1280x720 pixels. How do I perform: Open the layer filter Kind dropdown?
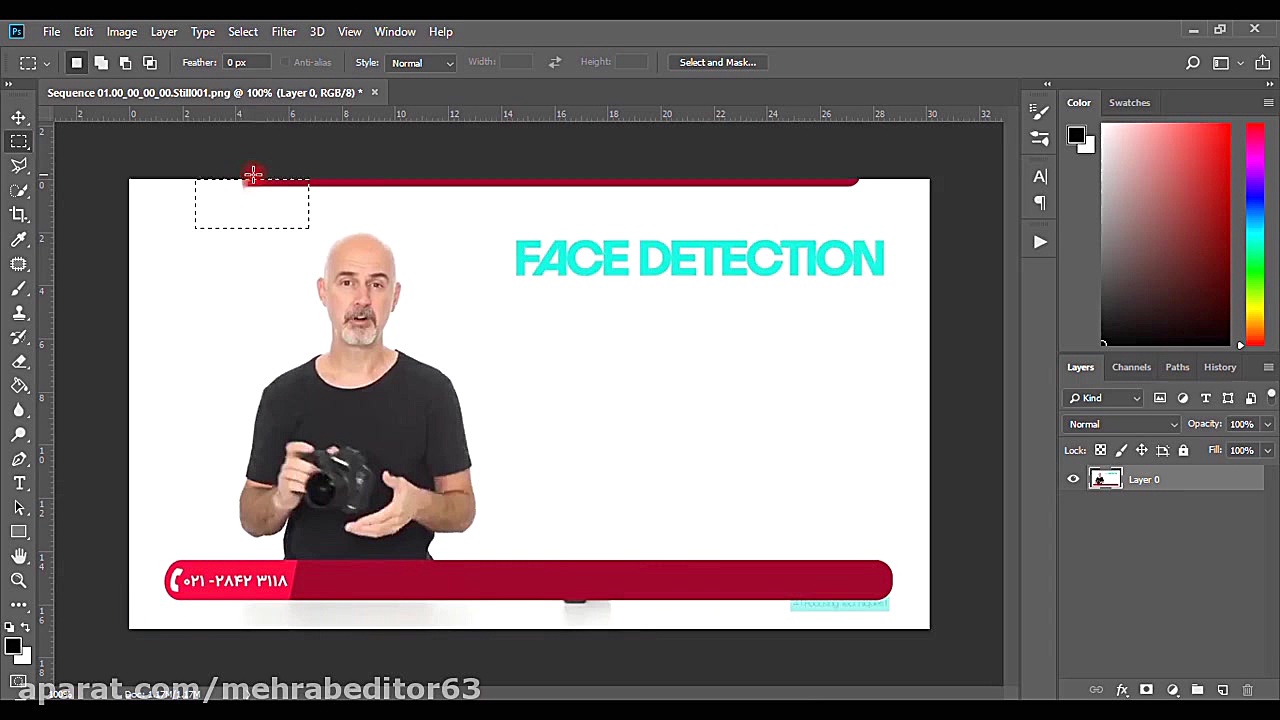click(x=1105, y=398)
